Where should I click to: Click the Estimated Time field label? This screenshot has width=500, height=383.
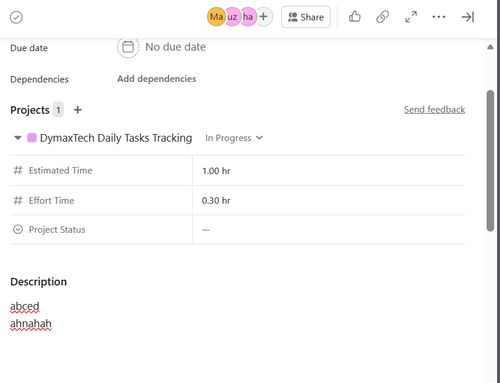coord(60,170)
